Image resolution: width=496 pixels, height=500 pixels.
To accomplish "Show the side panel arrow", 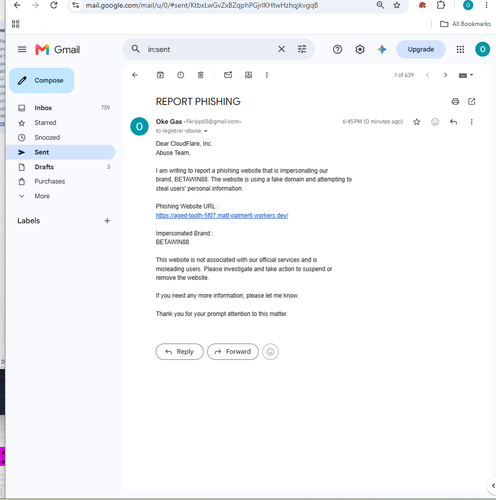I will tap(493, 486).
